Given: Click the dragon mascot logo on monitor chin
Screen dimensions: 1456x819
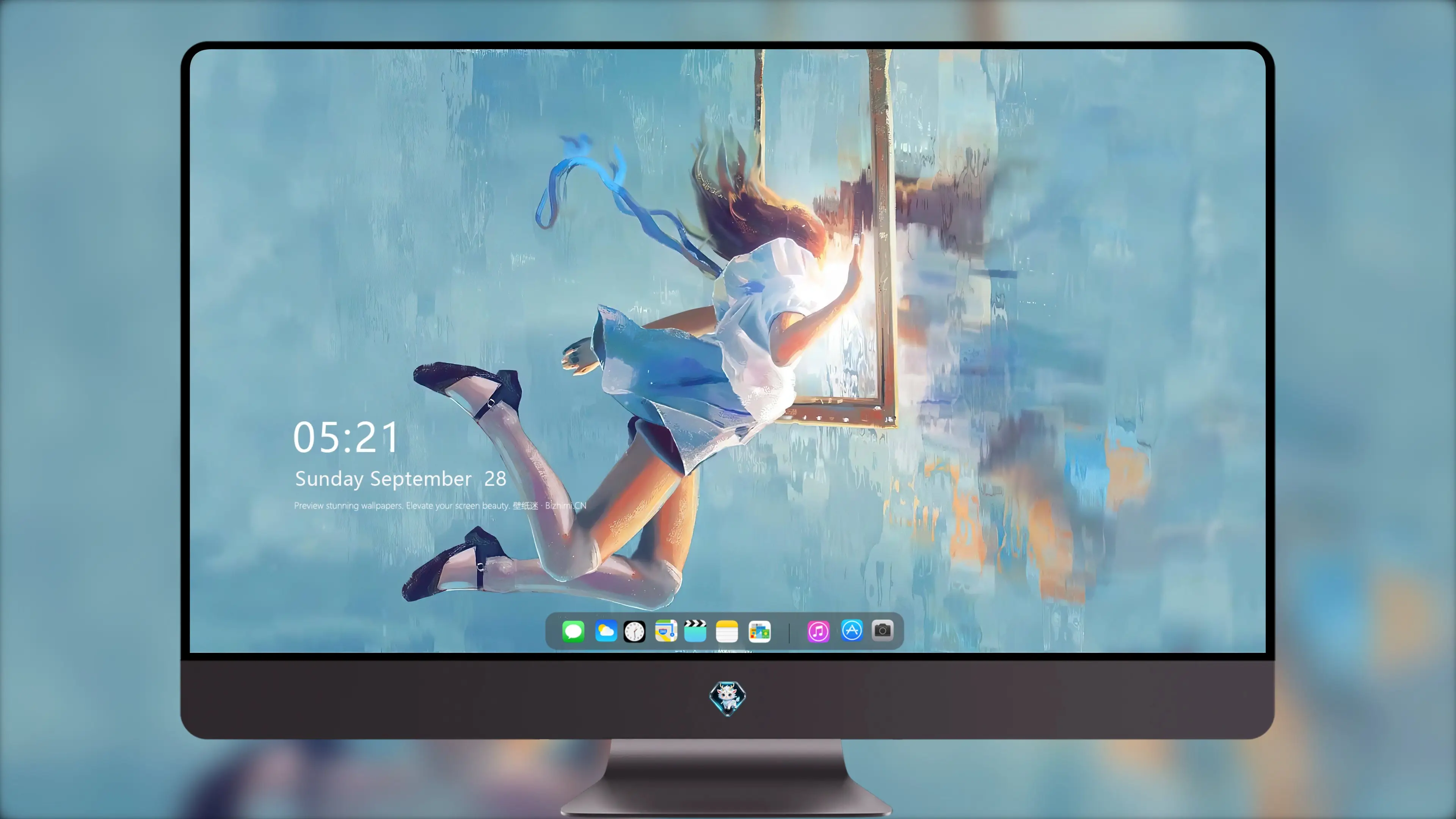Looking at the screenshot, I should pos(728,698).
